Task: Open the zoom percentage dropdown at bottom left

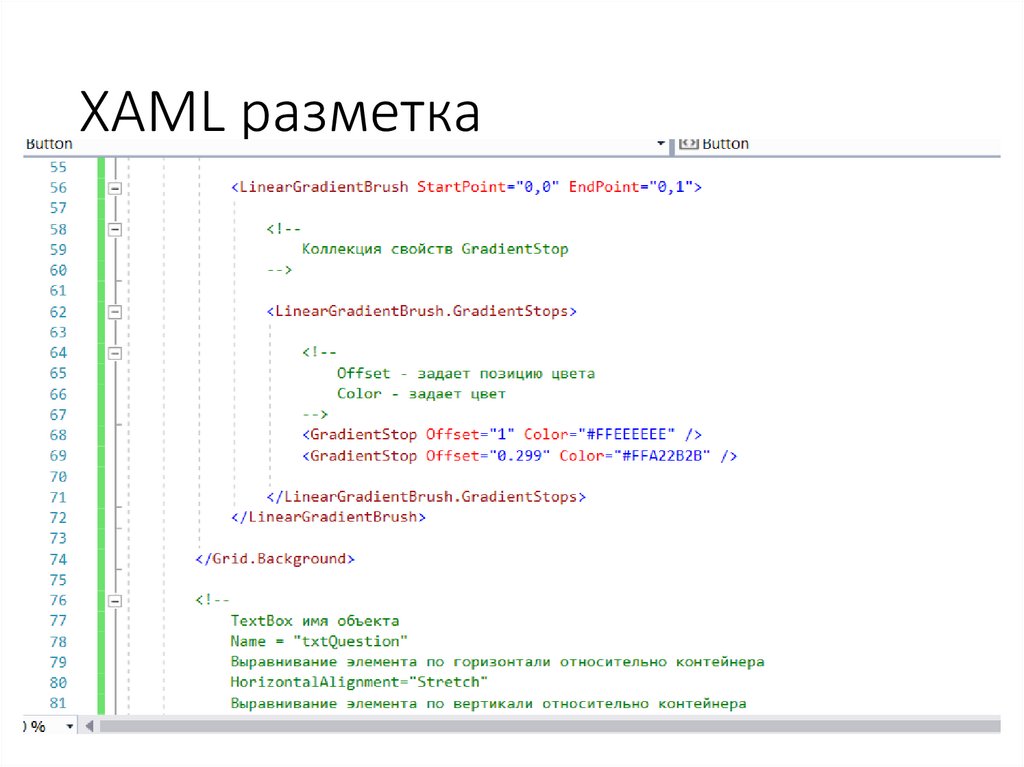Action: point(68,726)
